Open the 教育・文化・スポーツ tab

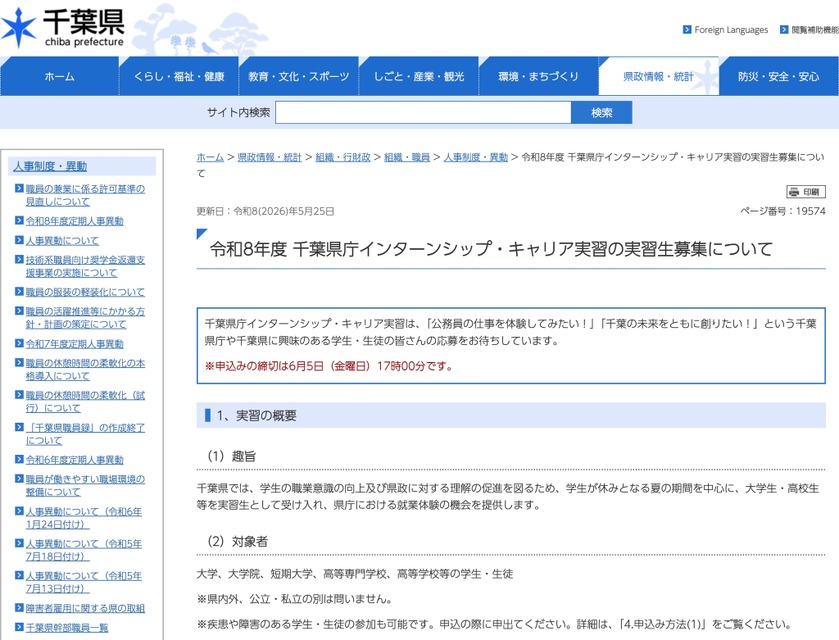click(299, 76)
